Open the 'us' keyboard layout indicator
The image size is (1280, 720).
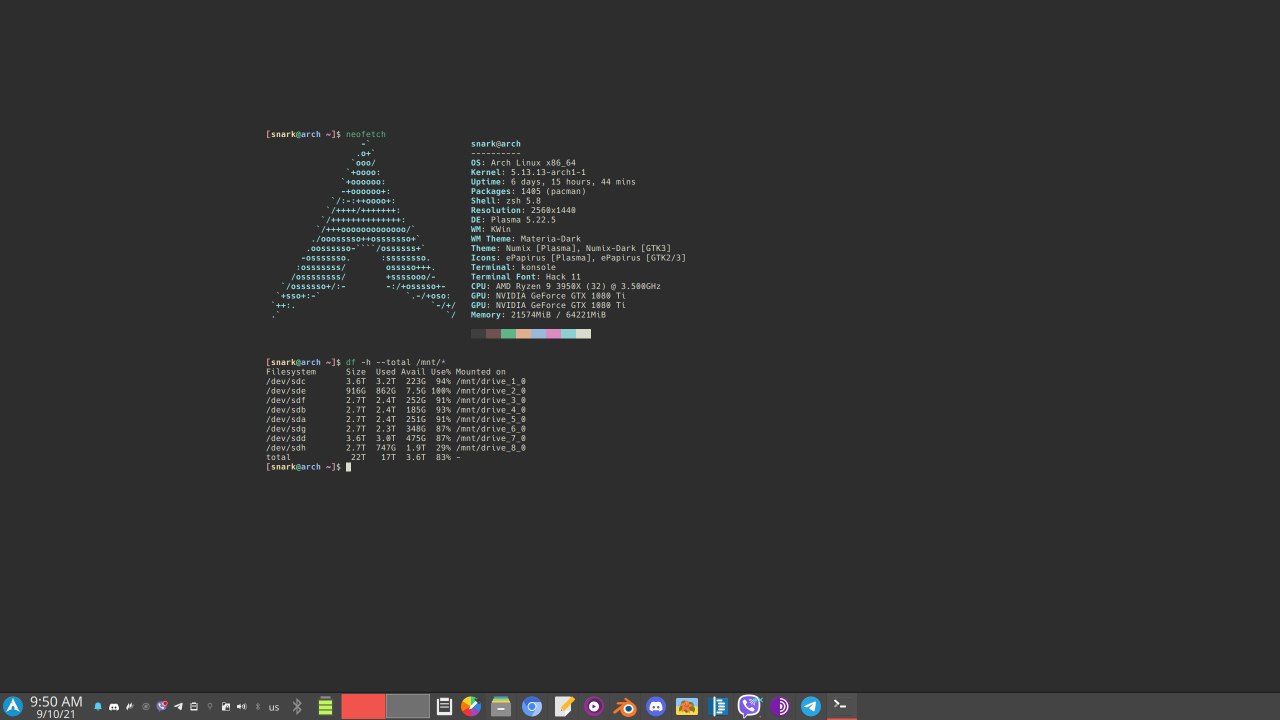click(274, 708)
